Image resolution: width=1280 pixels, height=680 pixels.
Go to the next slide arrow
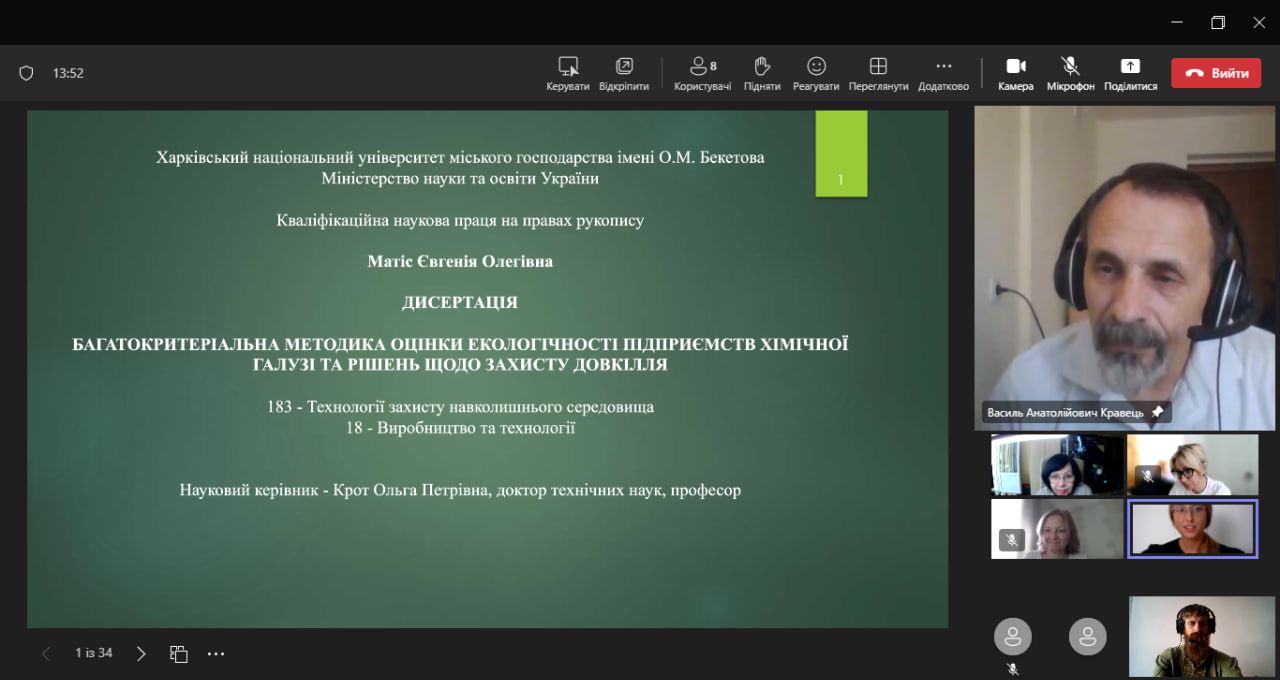pyautogui.click(x=141, y=654)
